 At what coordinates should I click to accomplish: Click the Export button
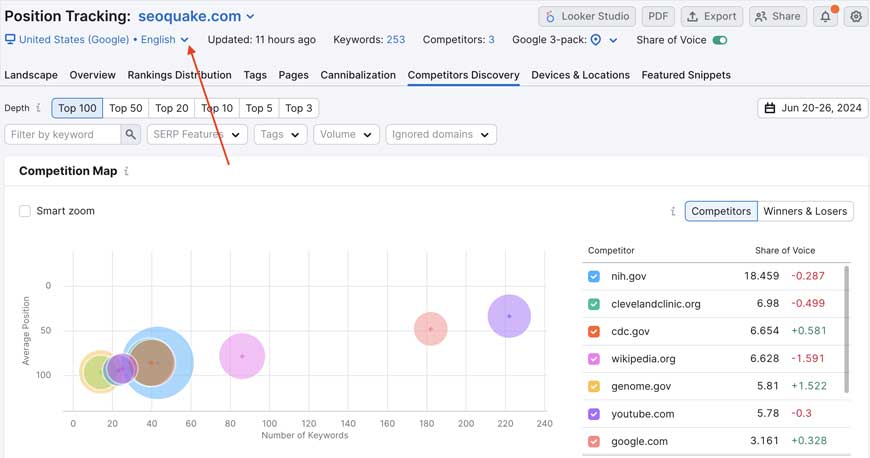[x=712, y=17]
